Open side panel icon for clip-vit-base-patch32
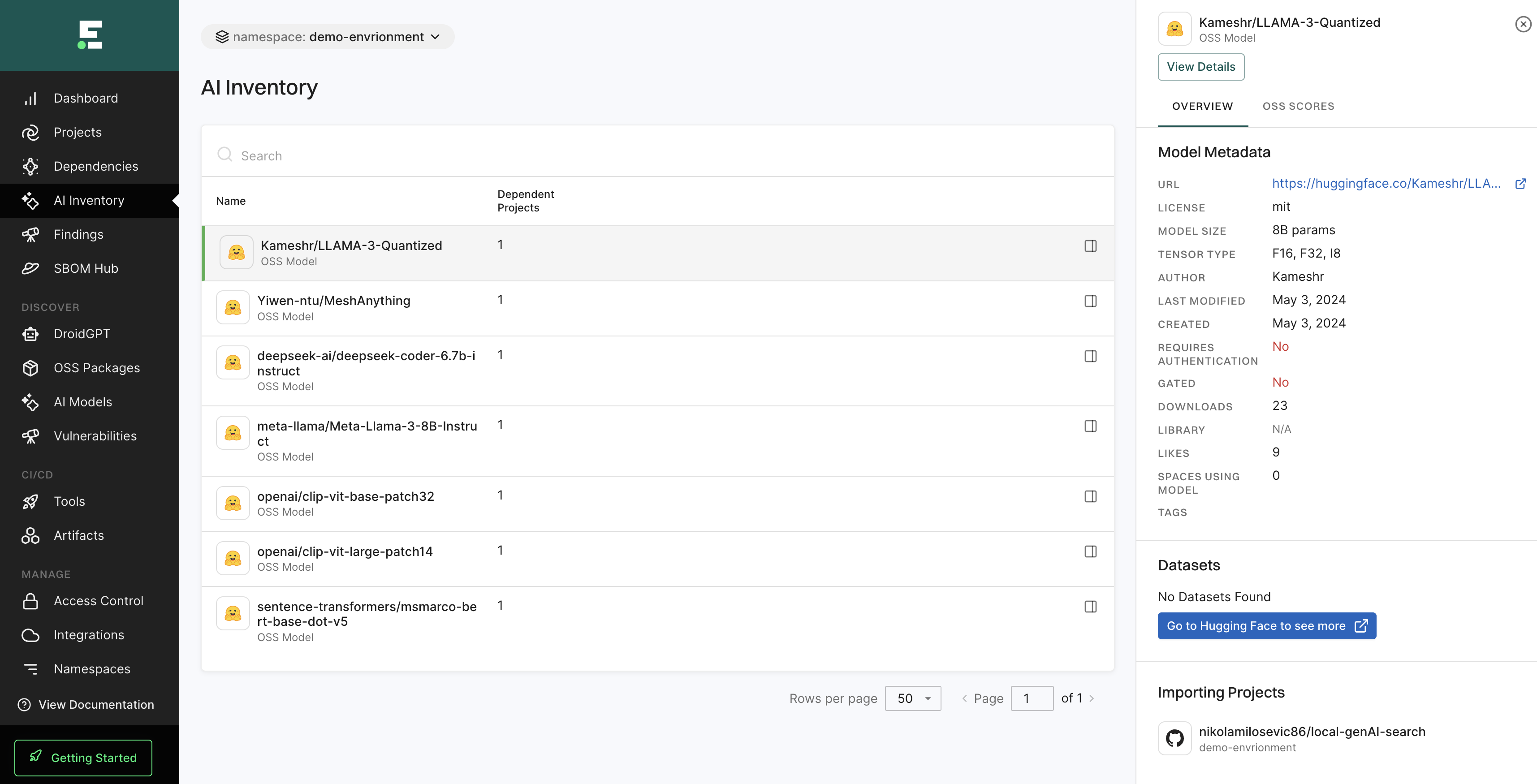Image resolution: width=1537 pixels, height=784 pixels. (x=1090, y=496)
